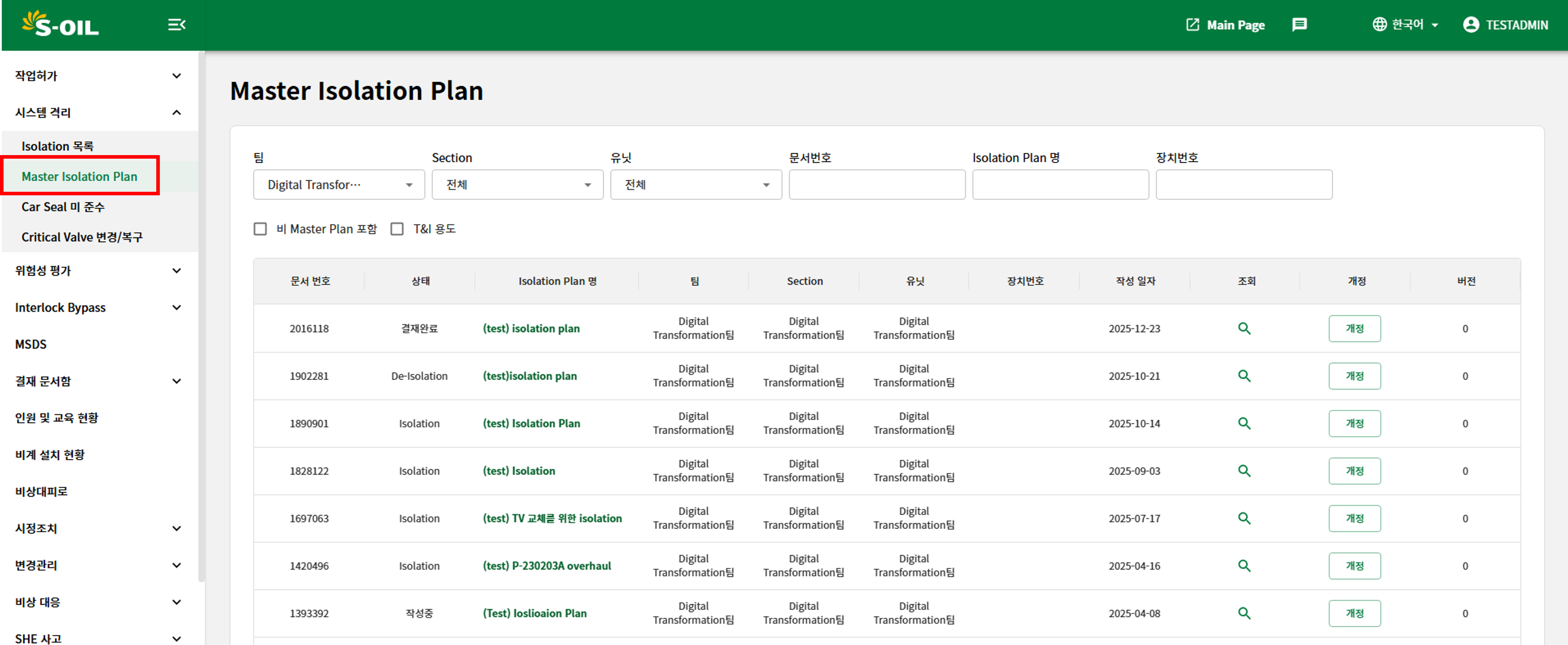
Task: Open the lookup icon in row 1393392
Action: pos(1244,613)
